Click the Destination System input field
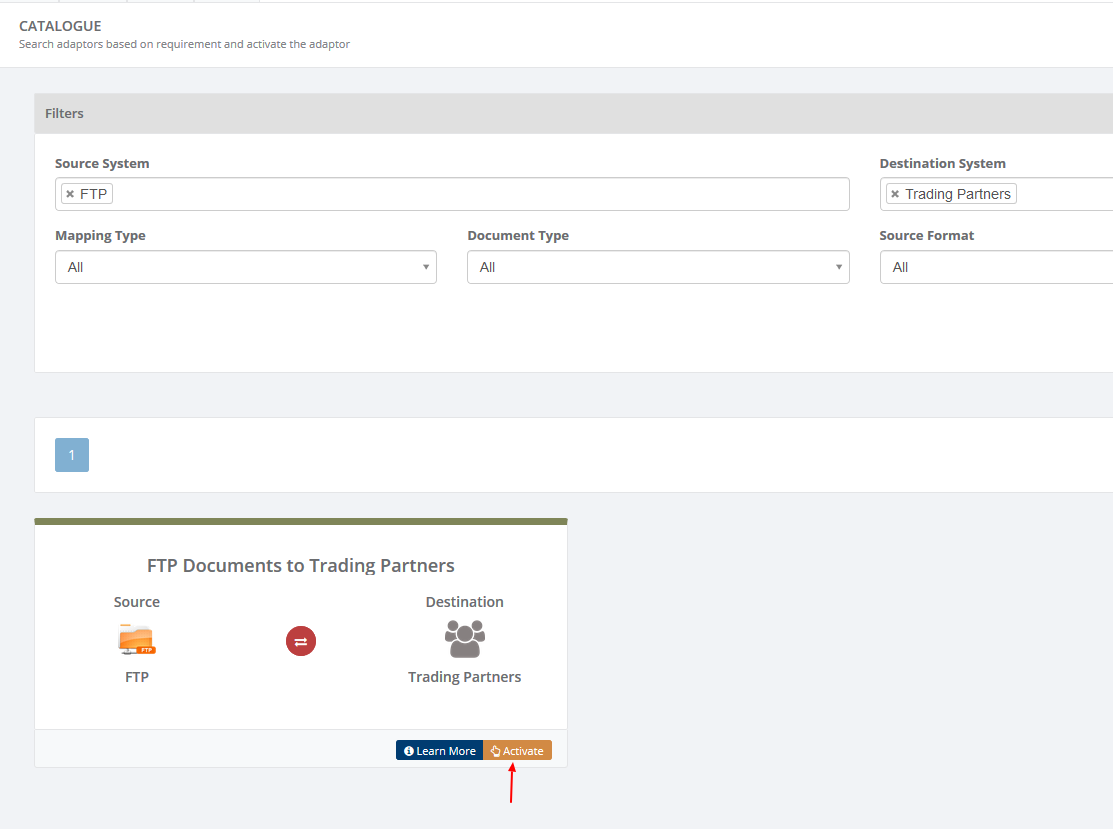The height and width of the screenshot is (829, 1113). coord(997,194)
